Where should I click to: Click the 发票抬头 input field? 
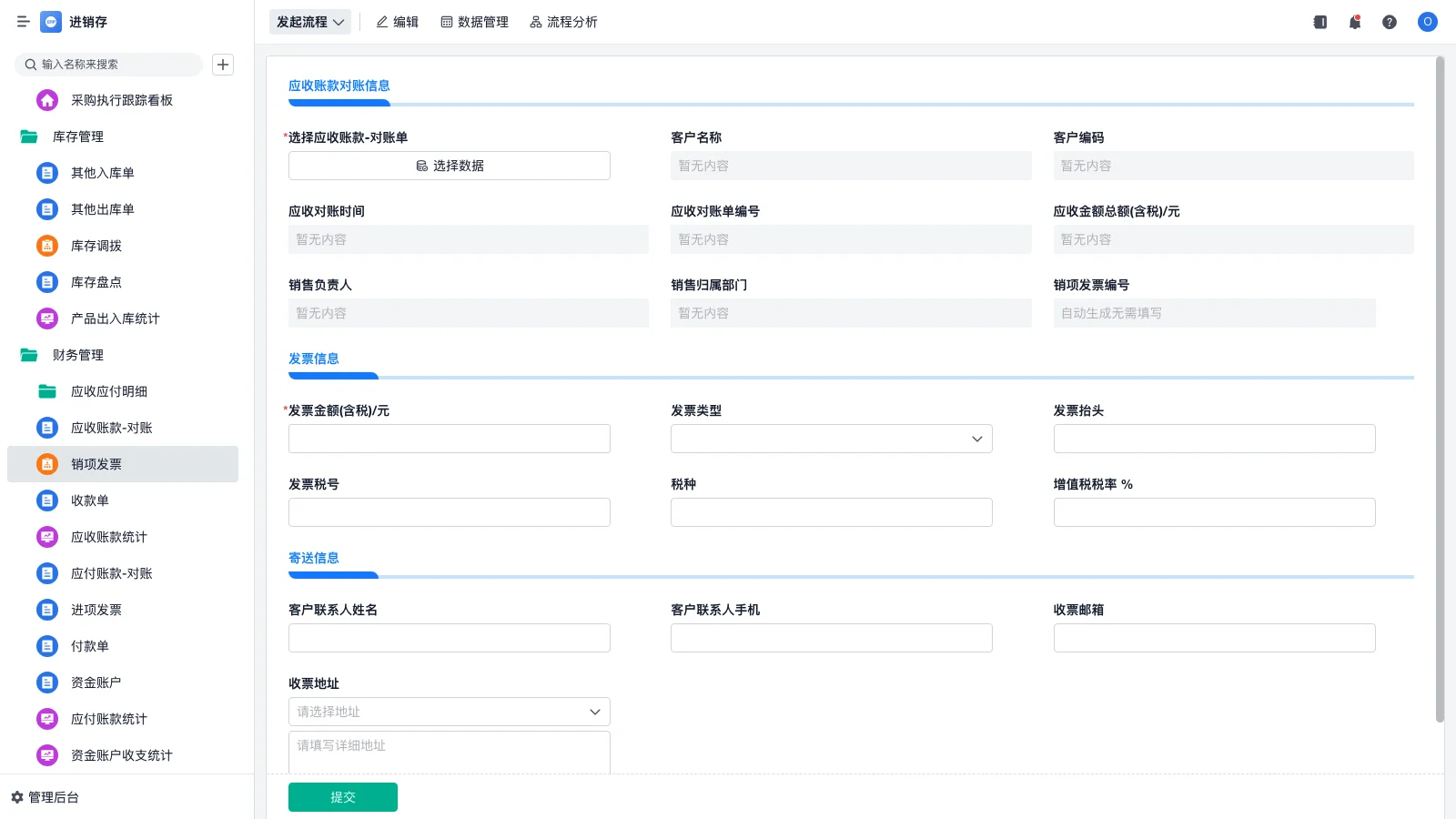pyautogui.click(x=1215, y=439)
